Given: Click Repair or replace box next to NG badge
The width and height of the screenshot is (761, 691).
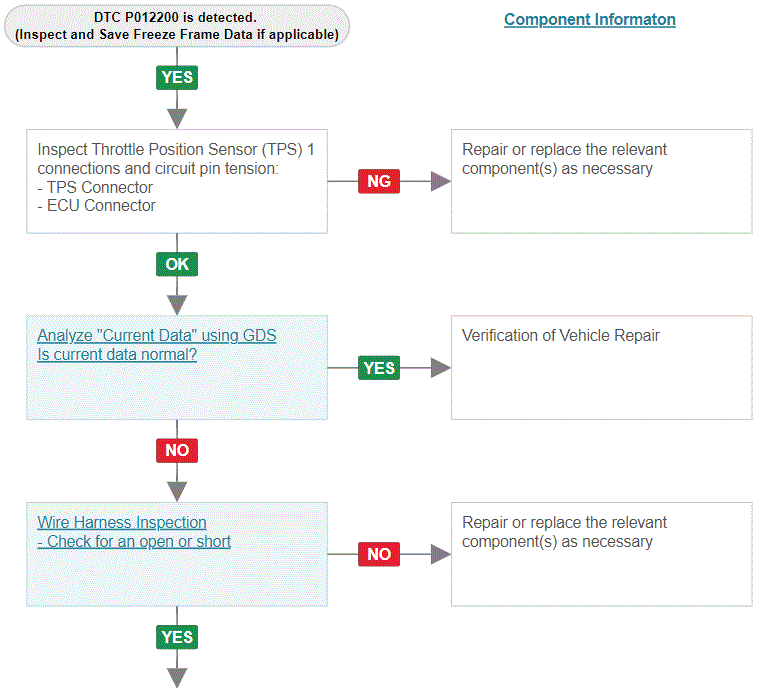Looking at the screenshot, I should point(601,181).
